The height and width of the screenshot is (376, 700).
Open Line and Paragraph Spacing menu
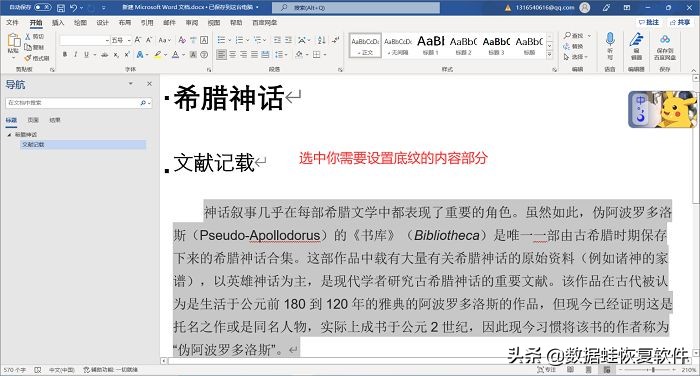pyautogui.click(x=279, y=54)
